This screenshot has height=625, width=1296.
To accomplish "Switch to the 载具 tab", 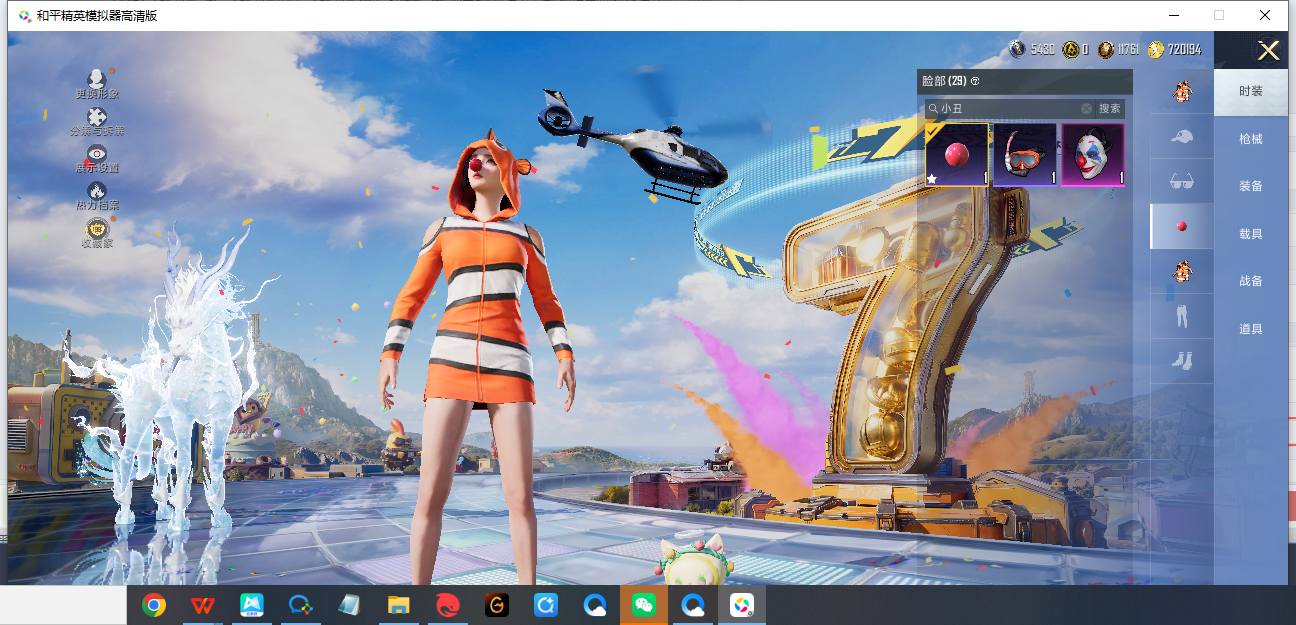I will [x=1251, y=234].
